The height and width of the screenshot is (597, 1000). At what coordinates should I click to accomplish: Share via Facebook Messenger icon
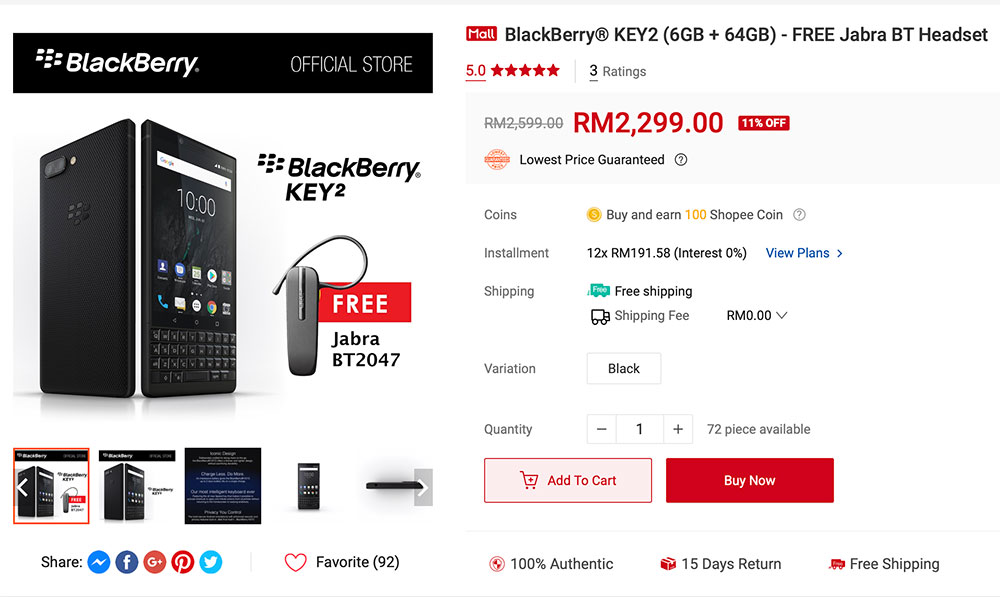coord(99,562)
